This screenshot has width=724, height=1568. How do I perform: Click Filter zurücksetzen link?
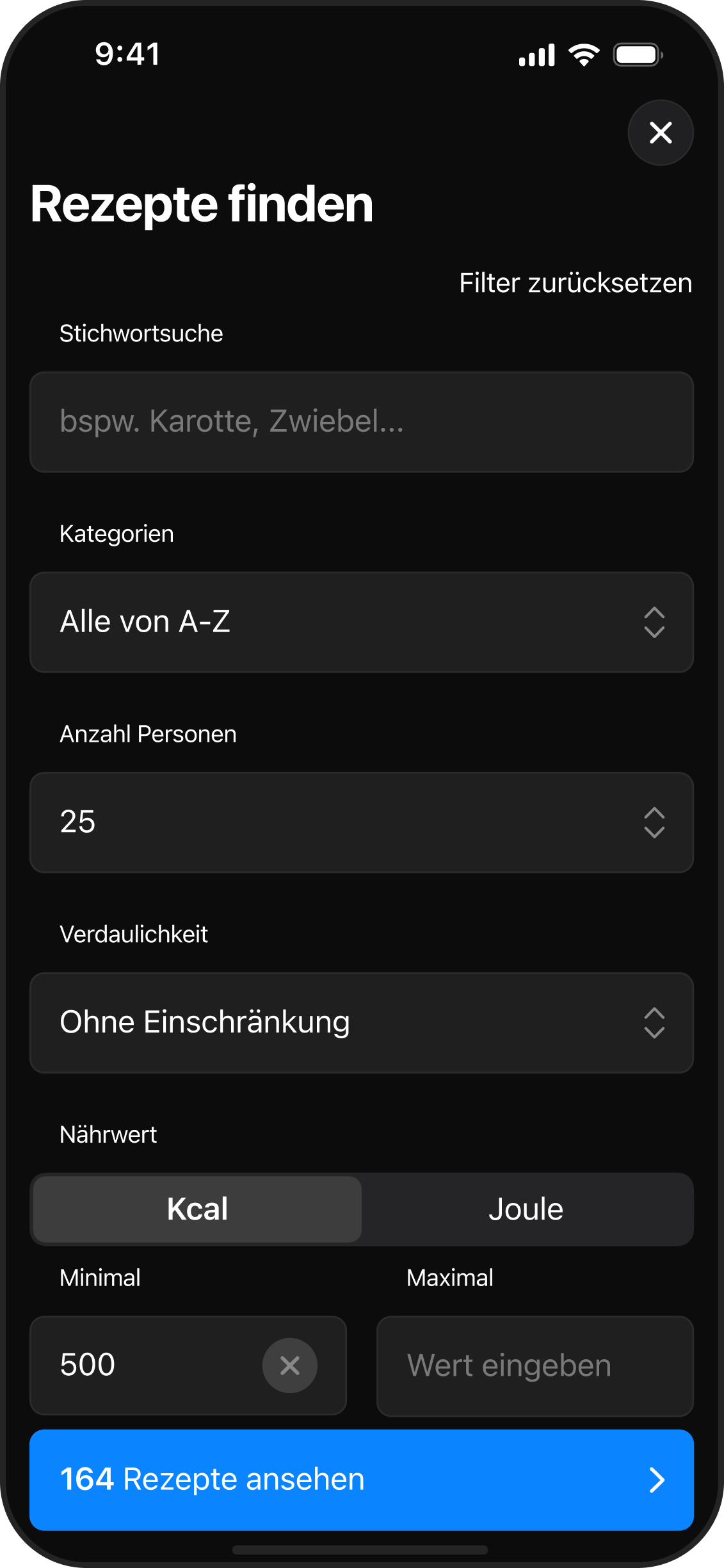tap(575, 283)
